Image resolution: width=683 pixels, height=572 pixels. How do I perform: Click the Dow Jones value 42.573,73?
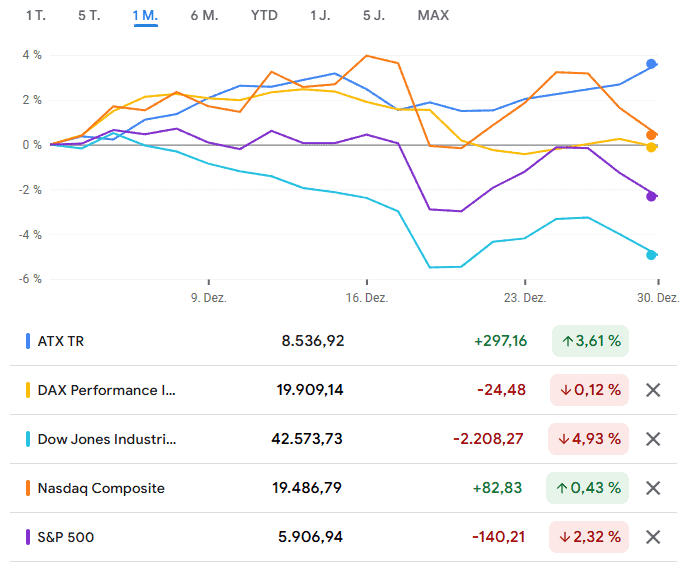point(307,439)
